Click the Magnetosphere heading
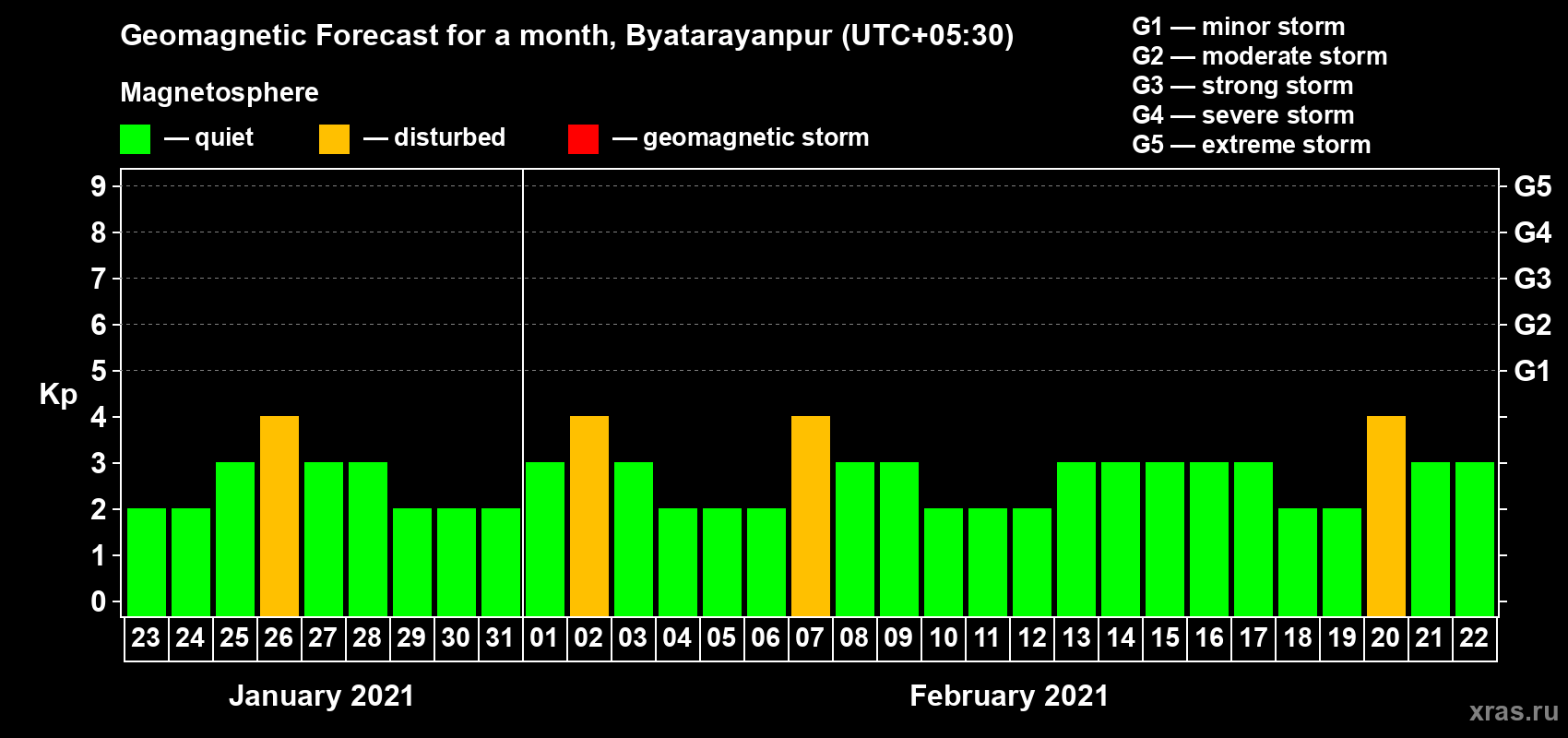Screen dimensions: 1568x738 [x=220, y=92]
